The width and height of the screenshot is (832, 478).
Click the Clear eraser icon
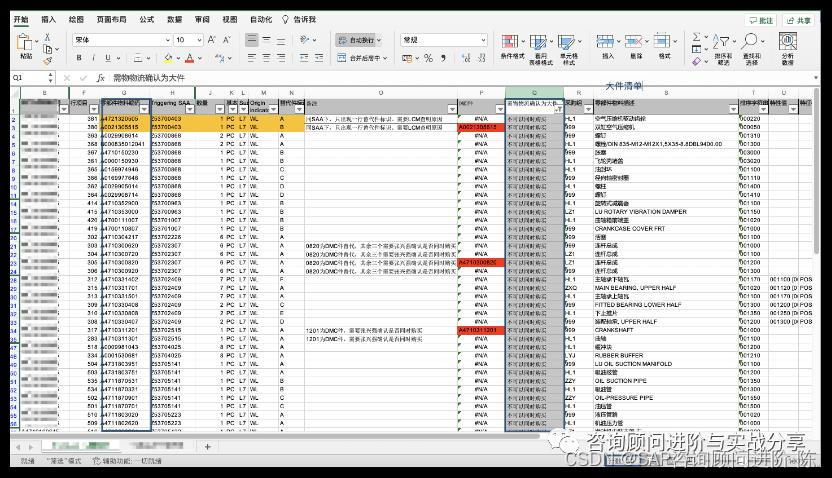pyautogui.click(x=697, y=62)
